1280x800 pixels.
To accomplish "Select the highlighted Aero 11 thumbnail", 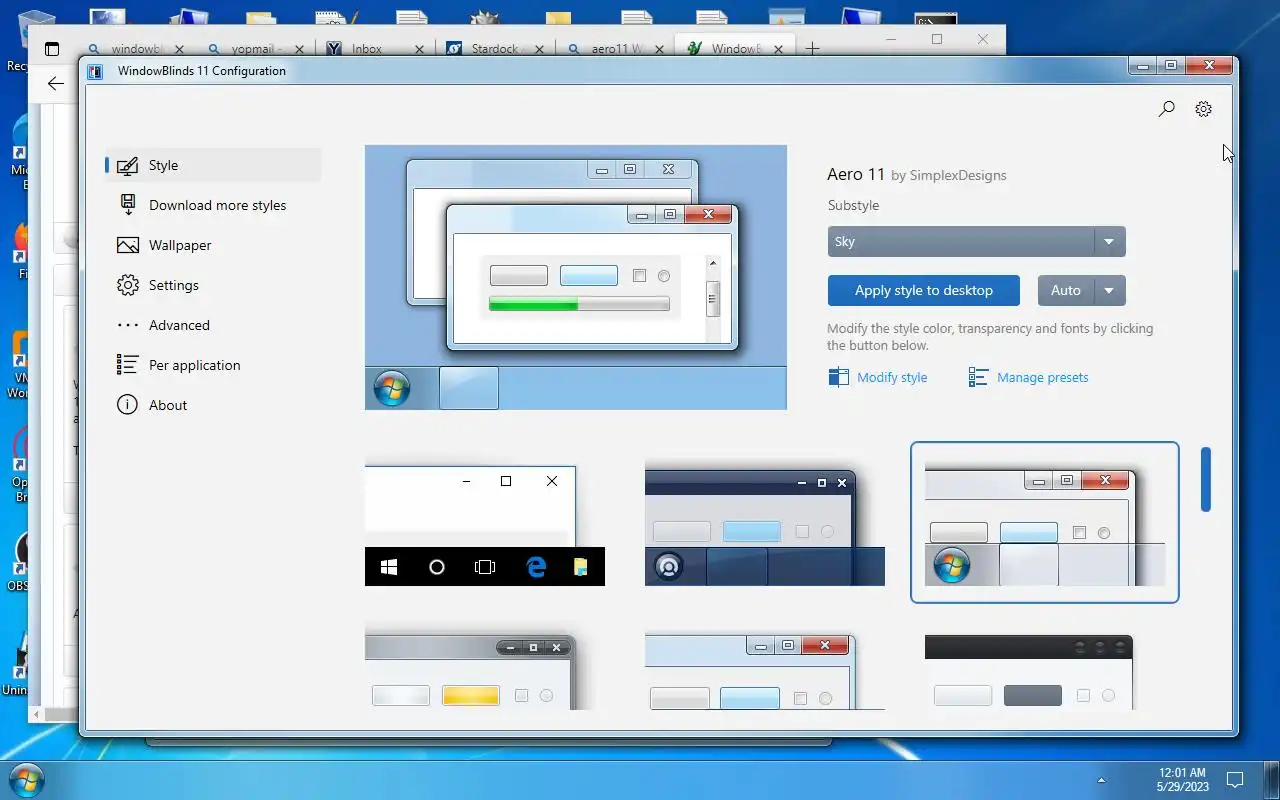I will pyautogui.click(x=1045, y=523).
